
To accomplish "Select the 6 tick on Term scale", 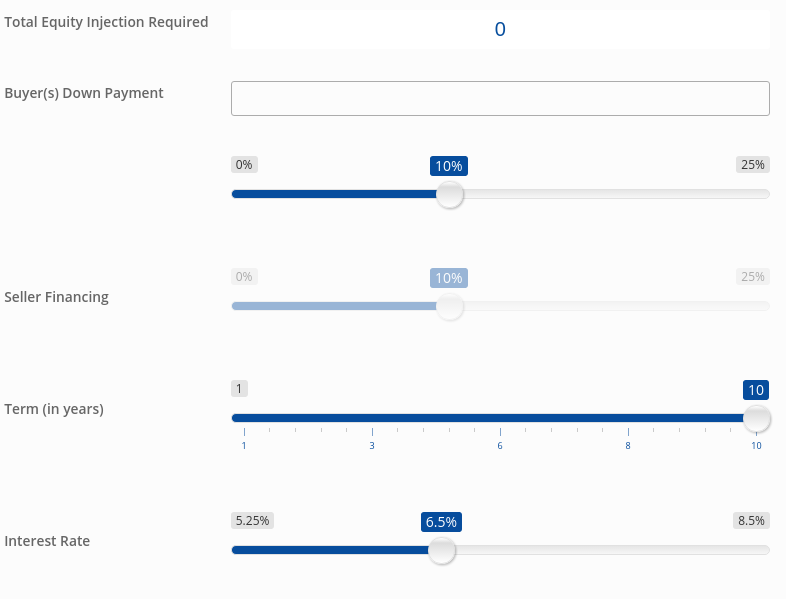I will click(500, 445).
